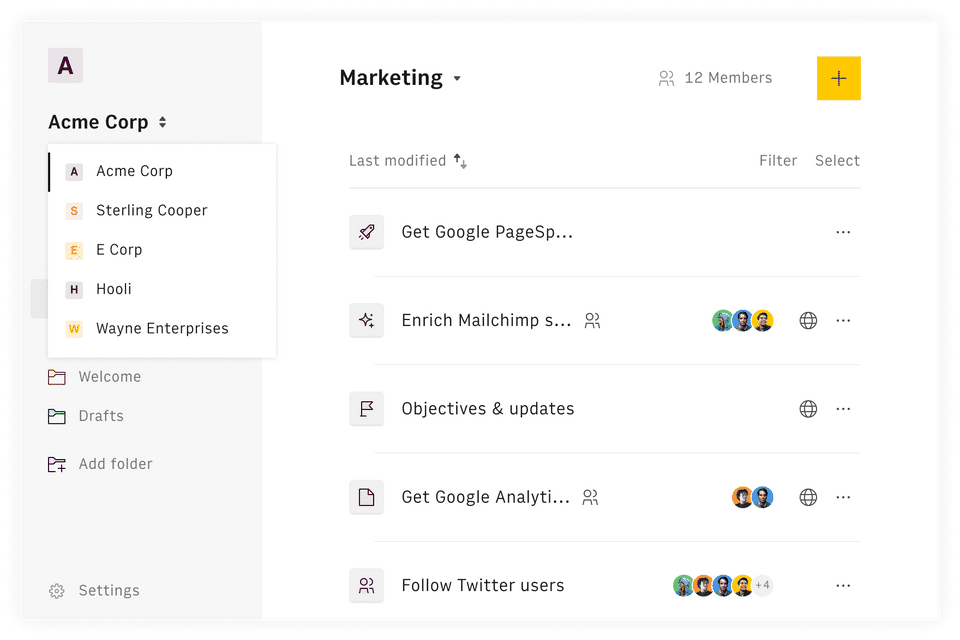Click the +4 more members badge

point(762,585)
